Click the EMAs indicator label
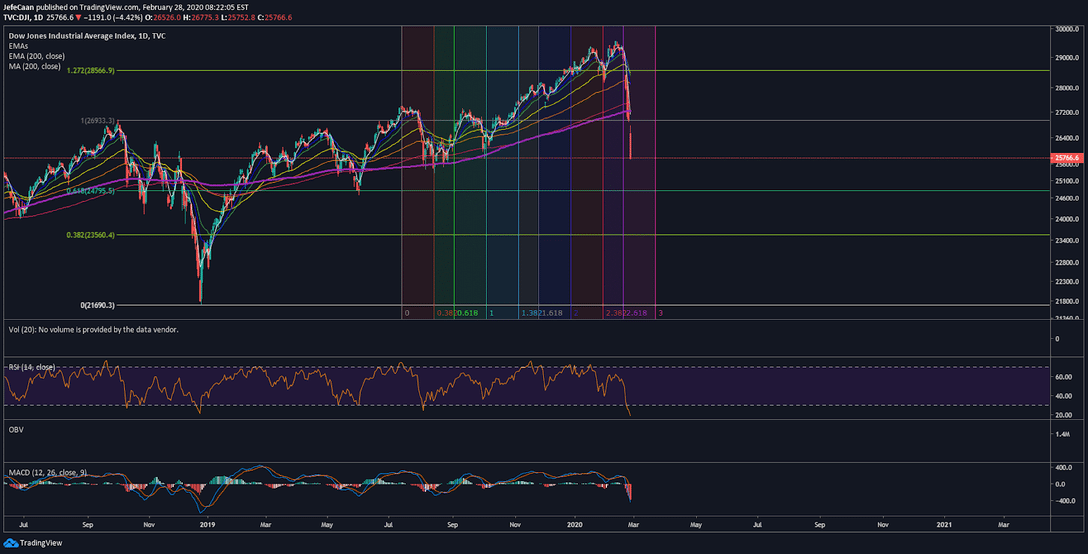 18,46
